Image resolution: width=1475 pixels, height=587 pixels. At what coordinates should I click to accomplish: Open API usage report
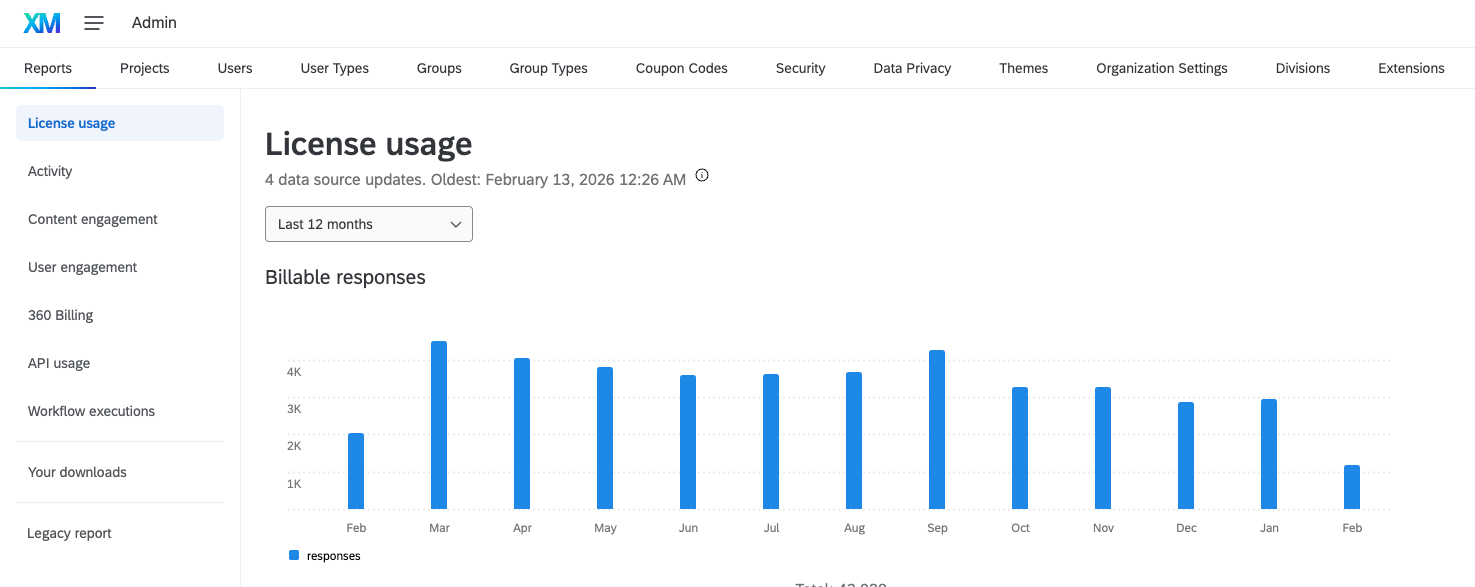(58, 363)
